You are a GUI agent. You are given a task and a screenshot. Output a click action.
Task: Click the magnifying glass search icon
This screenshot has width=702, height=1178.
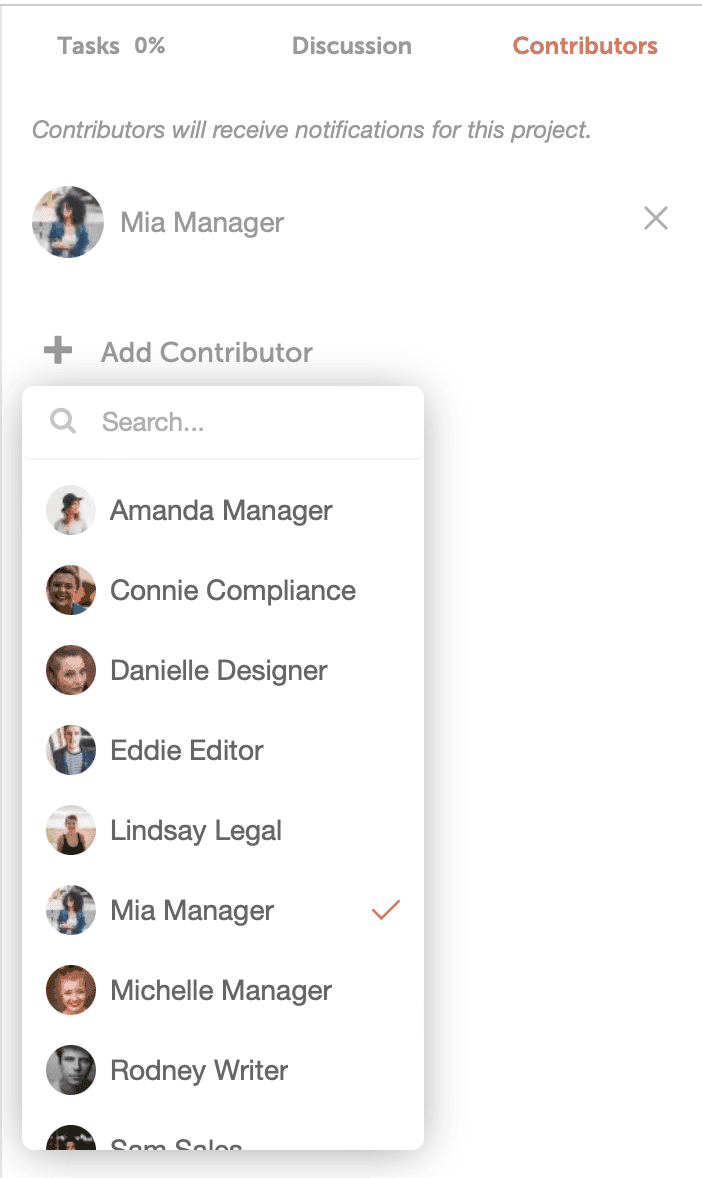click(x=62, y=422)
